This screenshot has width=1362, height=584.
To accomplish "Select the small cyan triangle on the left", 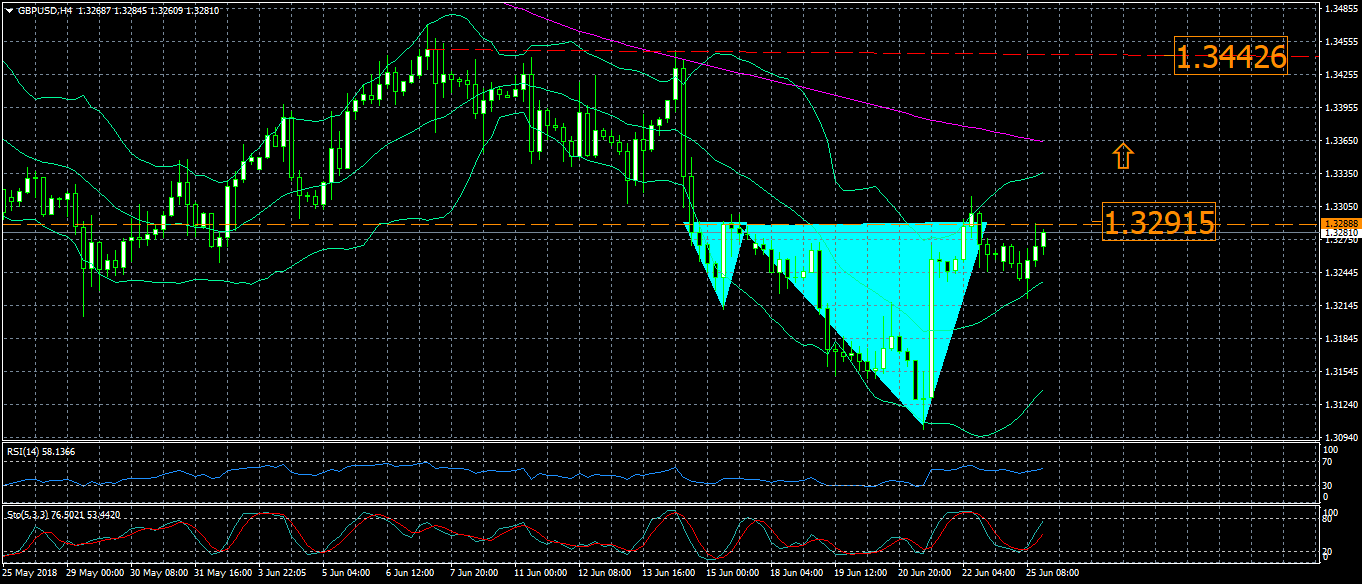I will point(719,255).
